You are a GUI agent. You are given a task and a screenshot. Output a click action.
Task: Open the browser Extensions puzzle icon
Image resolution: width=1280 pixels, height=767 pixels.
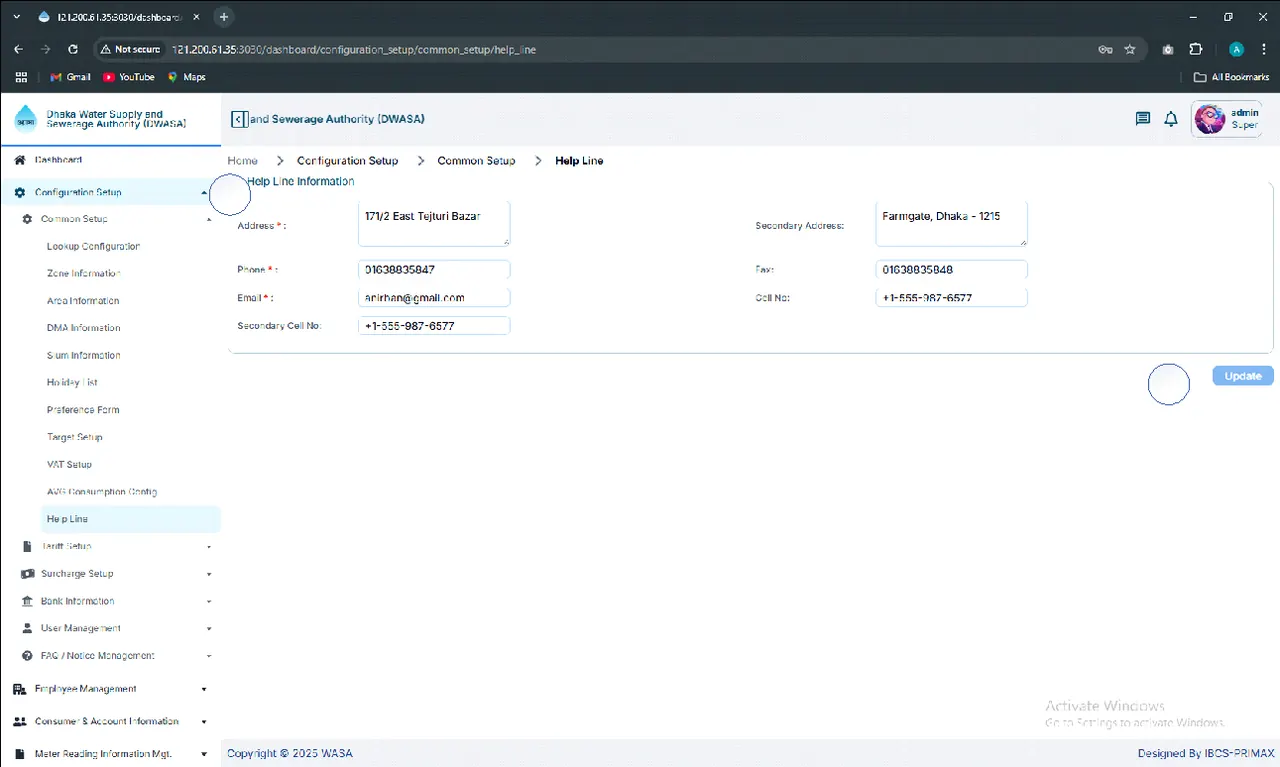pyautogui.click(x=1195, y=49)
